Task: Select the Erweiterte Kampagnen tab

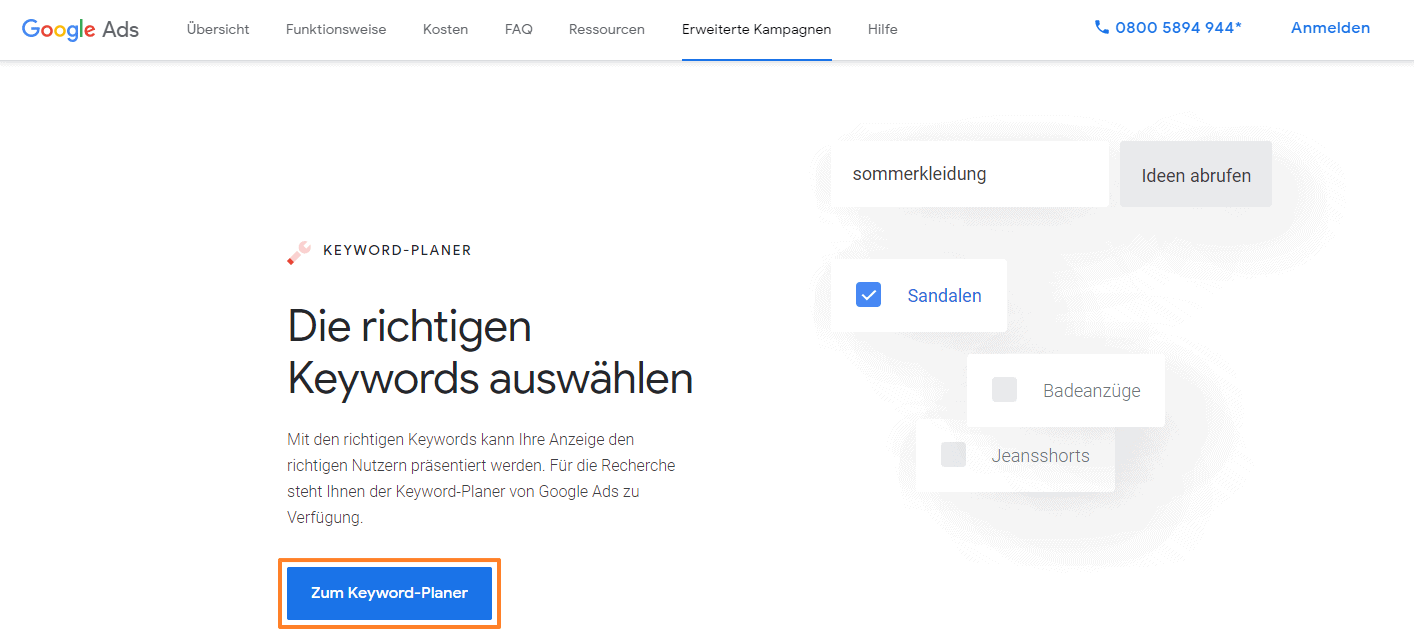Action: [x=757, y=29]
